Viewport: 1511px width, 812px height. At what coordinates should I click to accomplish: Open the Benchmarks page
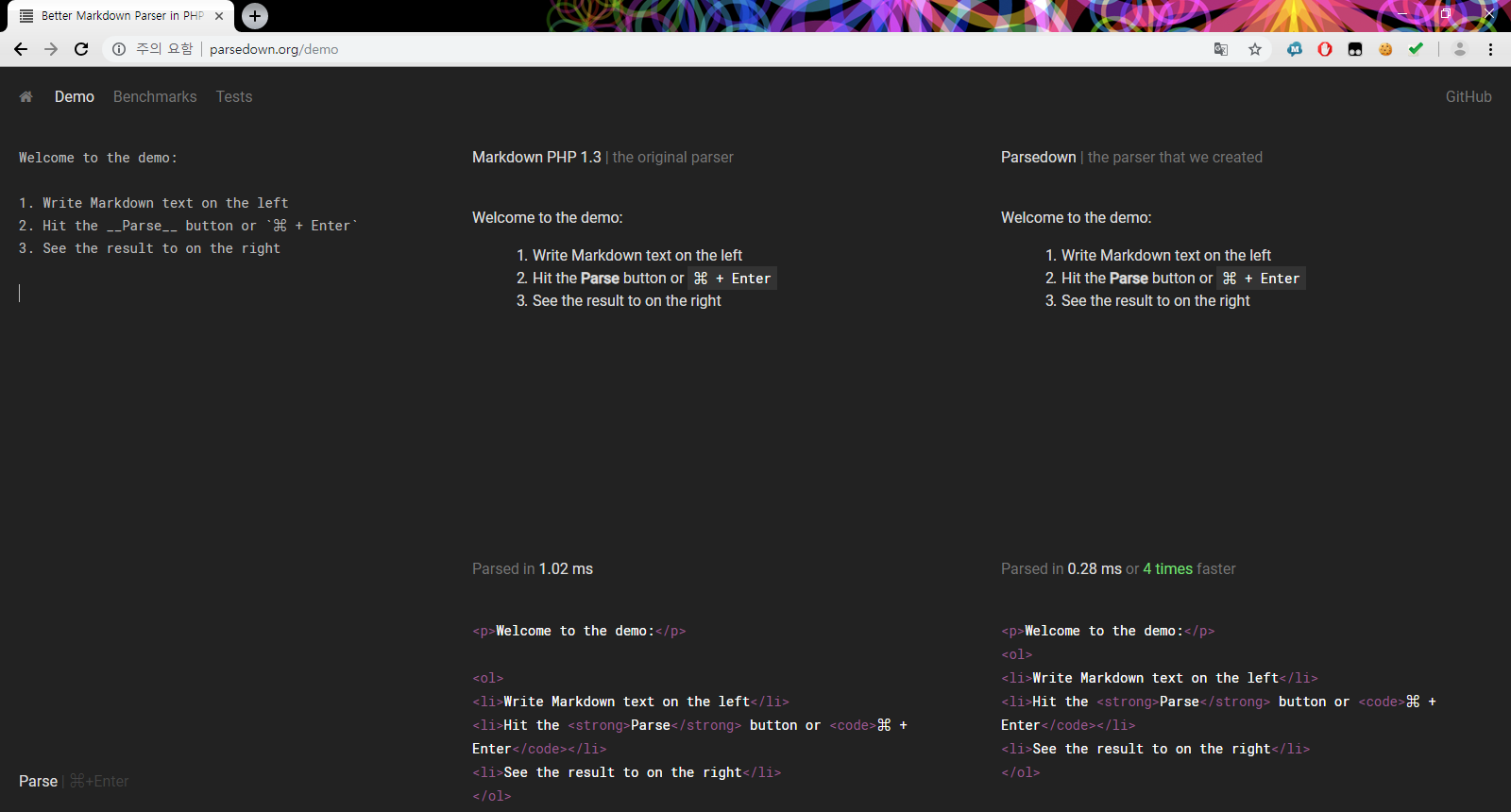pos(155,96)
